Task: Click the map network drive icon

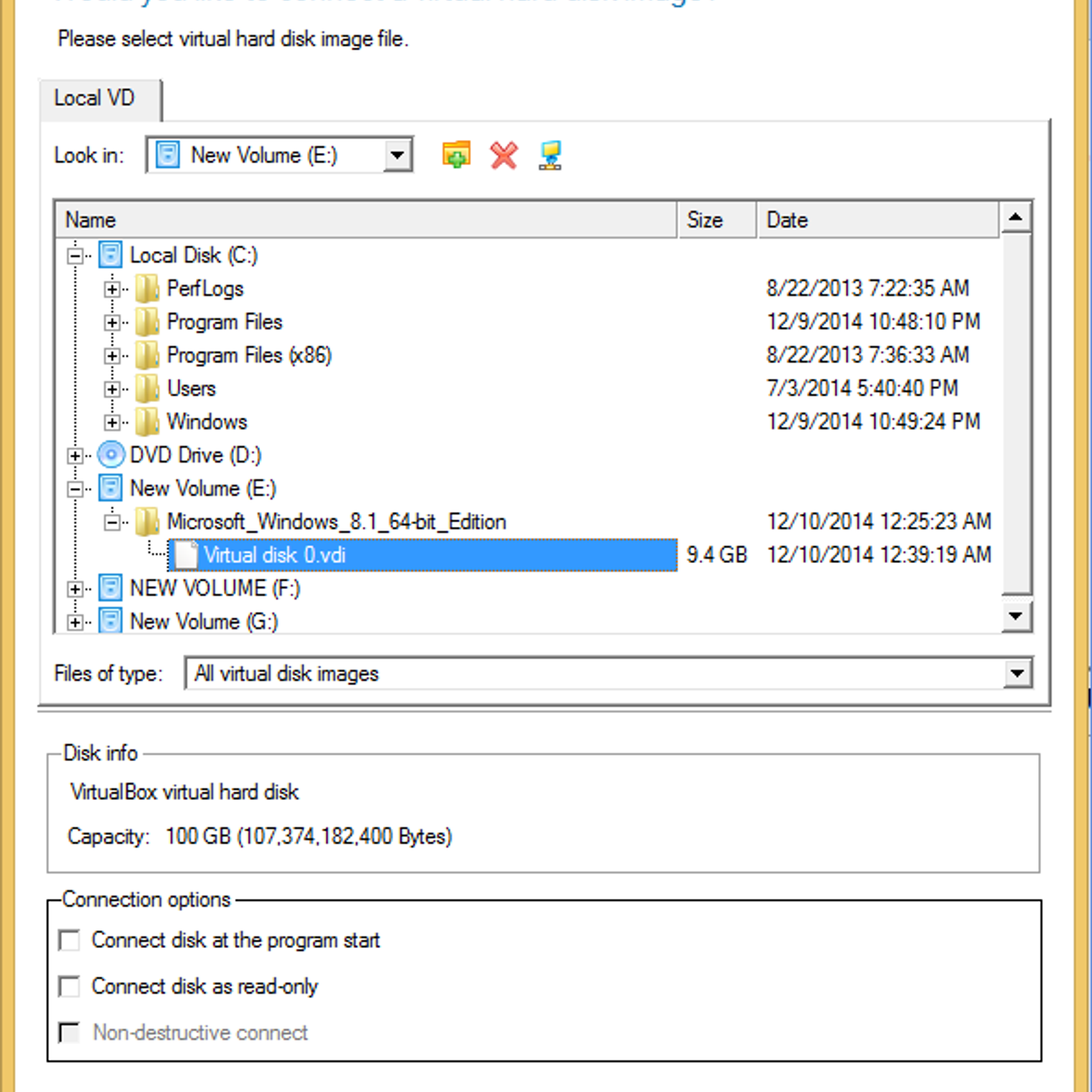Action: tap(550, 155)
